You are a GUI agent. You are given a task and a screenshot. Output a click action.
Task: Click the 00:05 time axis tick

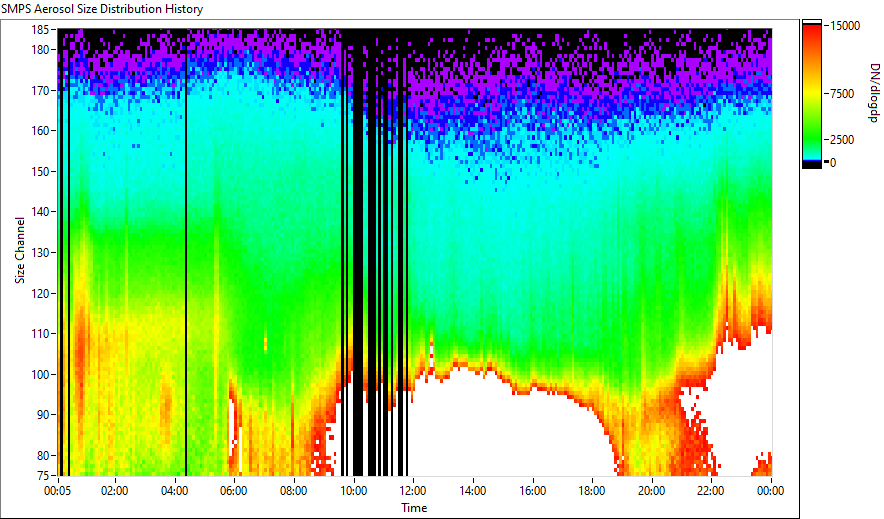[x=58, y=491]
